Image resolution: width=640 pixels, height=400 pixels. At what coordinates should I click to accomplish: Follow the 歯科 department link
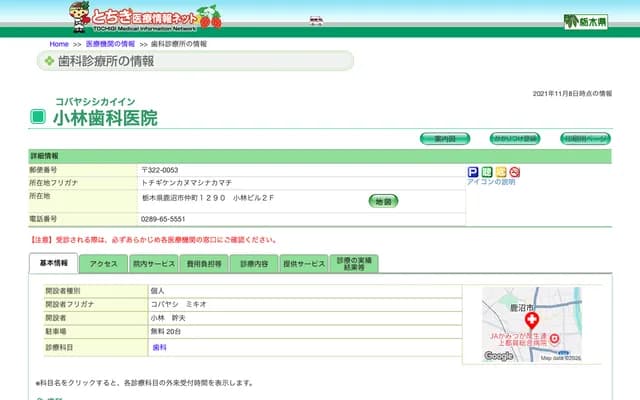tap(160, 347)
